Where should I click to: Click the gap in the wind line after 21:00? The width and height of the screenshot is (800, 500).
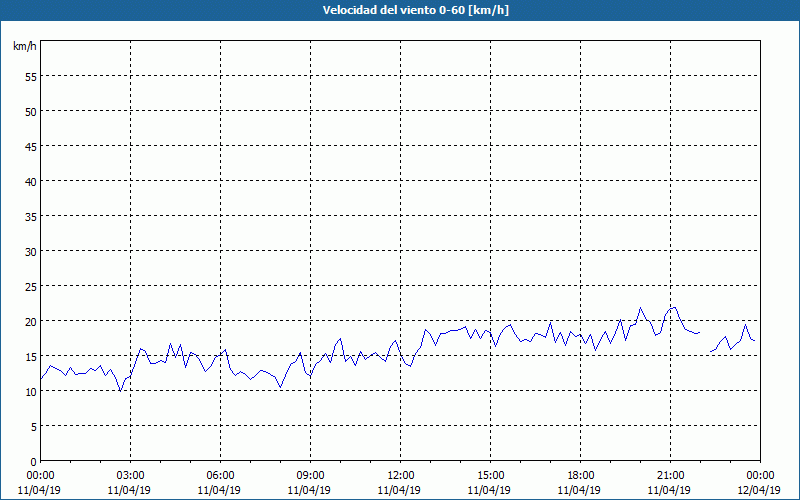705,342
